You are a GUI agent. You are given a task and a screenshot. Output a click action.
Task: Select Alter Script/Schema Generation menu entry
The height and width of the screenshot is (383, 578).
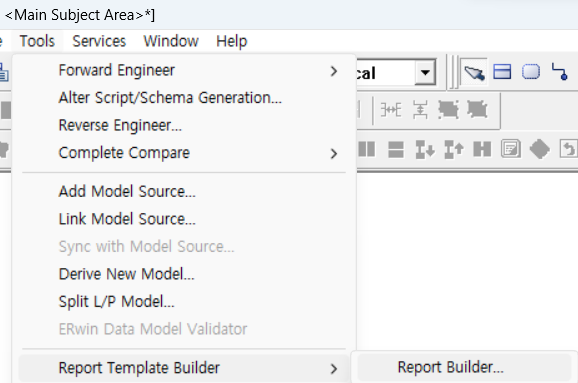pyautogui.click(x=184, y=98)
